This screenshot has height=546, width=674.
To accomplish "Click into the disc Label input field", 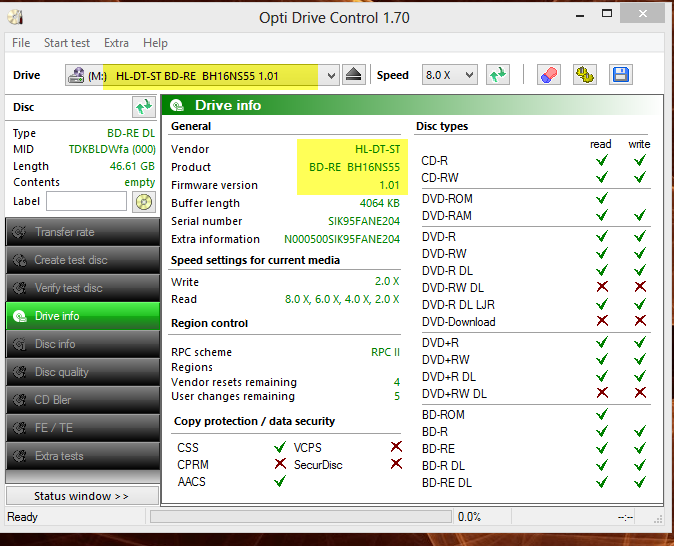I will click(x=86, y=201).
